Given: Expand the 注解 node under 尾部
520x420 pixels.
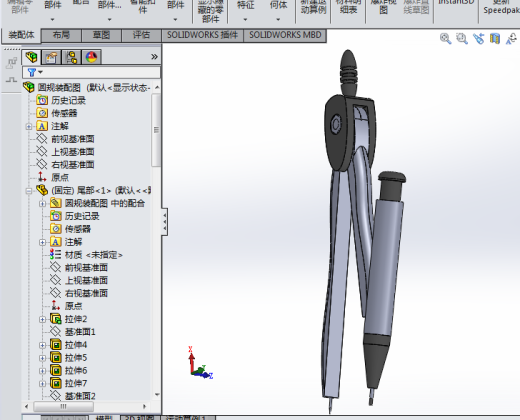Looking at the screenshot, I should pos(42,242).
